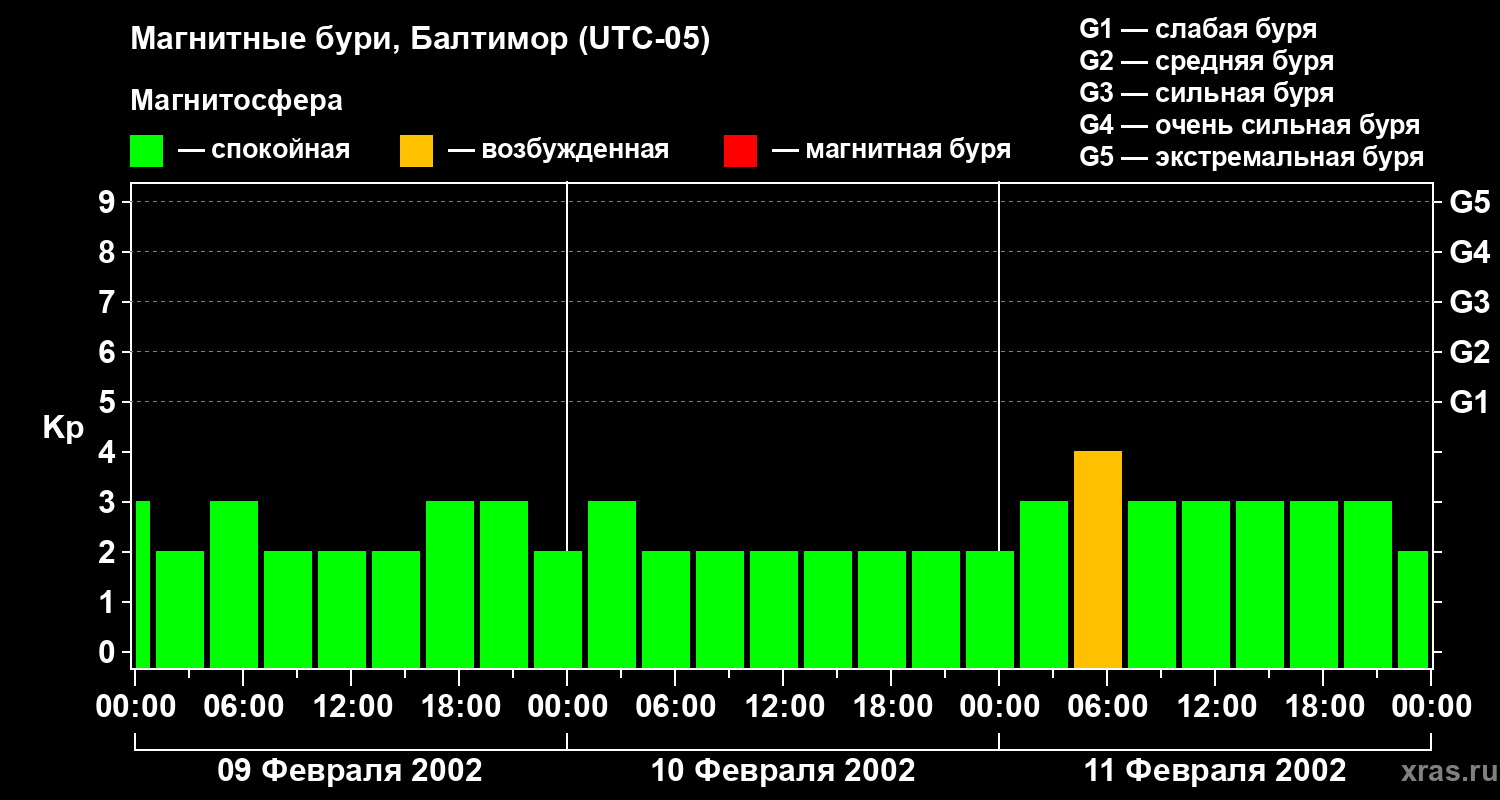Click the 'G2' label on the right axis
1500x800 pixels.
[1469, 353]
